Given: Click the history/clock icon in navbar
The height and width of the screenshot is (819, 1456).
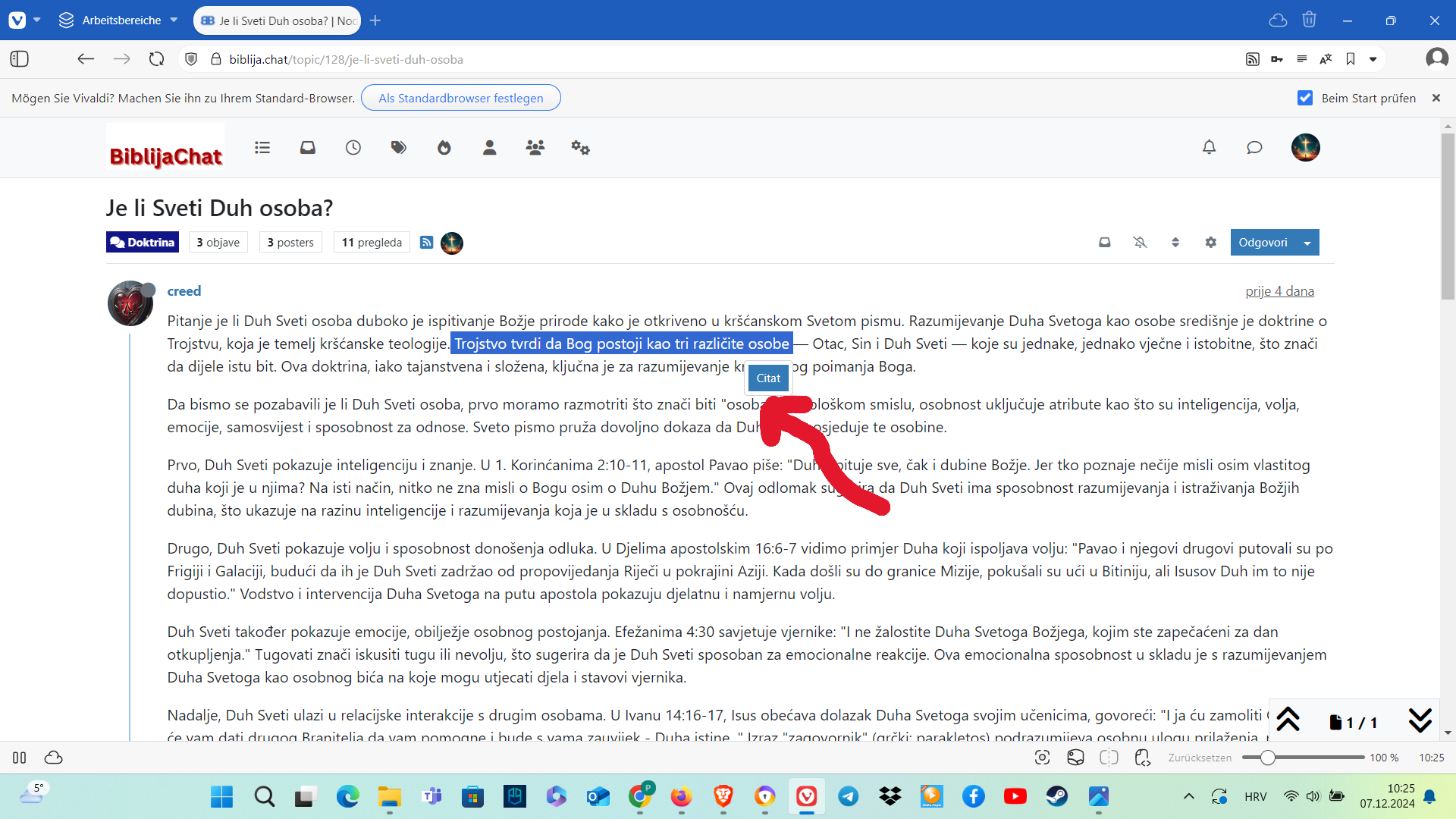Looking at the screenshot, I should pos(353,147).
